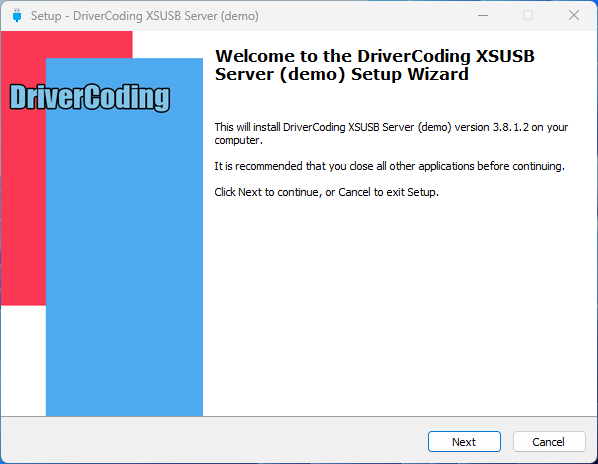Click the 'Setup Wizard' words in heading
Viewport: 598px width, 464px height.
click(410, 74)
